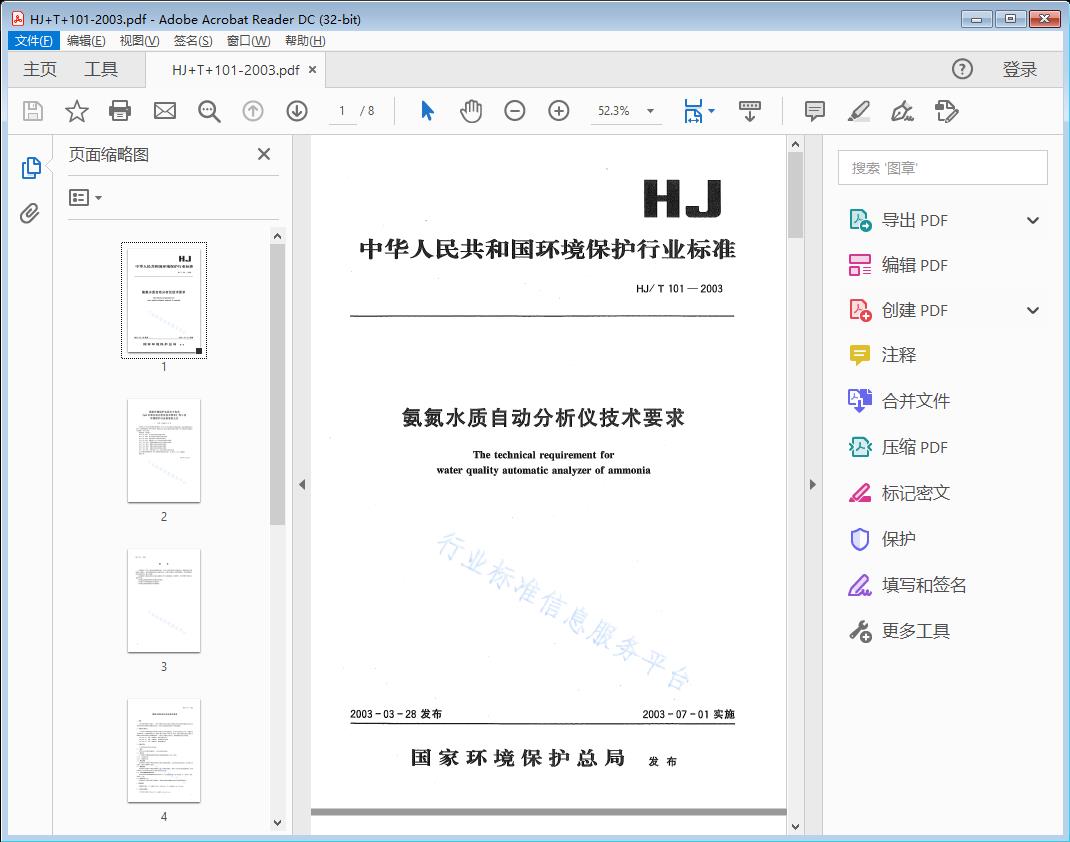Open the 页面缩略图 options dropdown
1070x842 pixels.
point(82,197)
